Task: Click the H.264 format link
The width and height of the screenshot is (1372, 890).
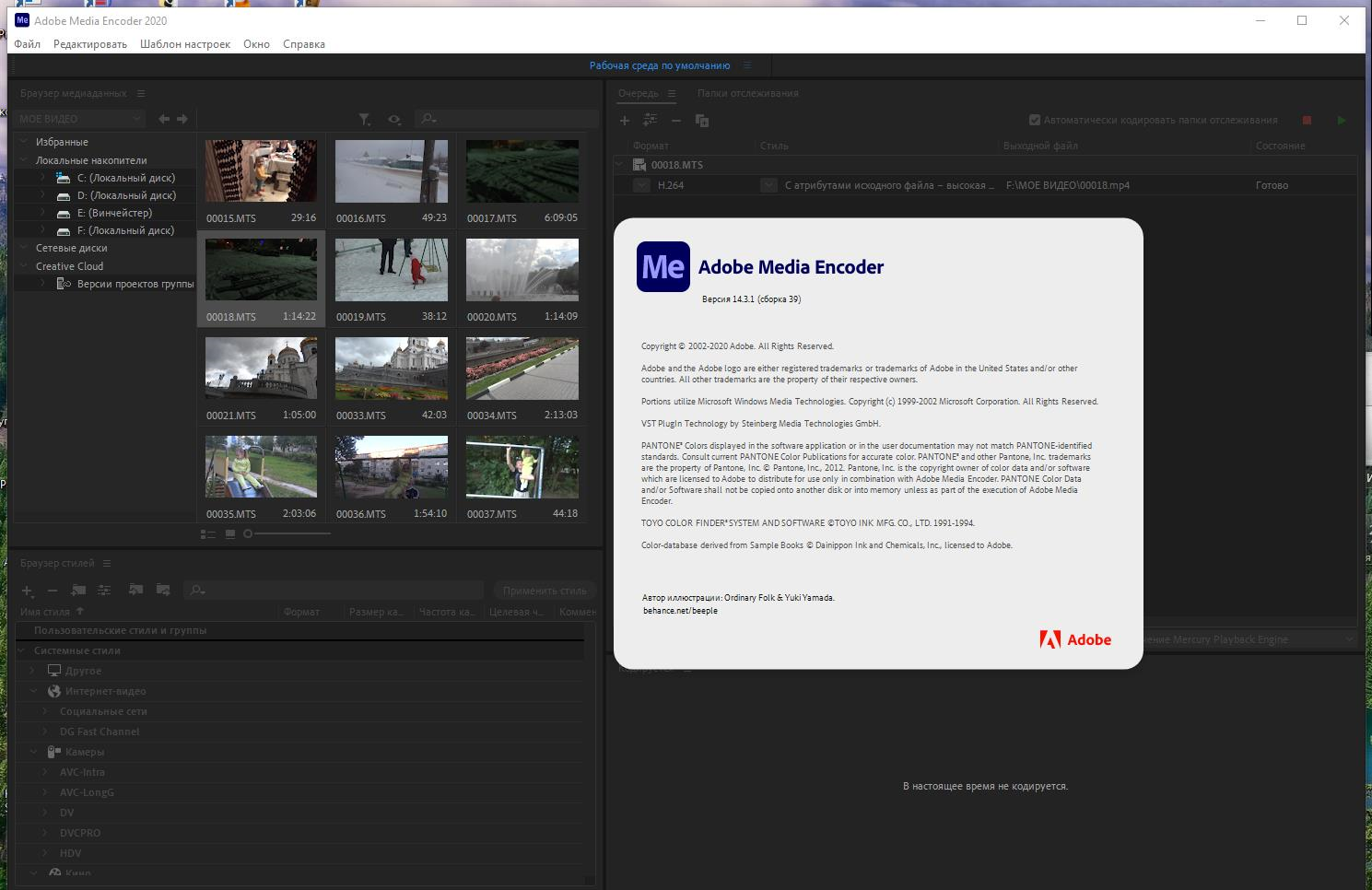Action: [671, 185]
